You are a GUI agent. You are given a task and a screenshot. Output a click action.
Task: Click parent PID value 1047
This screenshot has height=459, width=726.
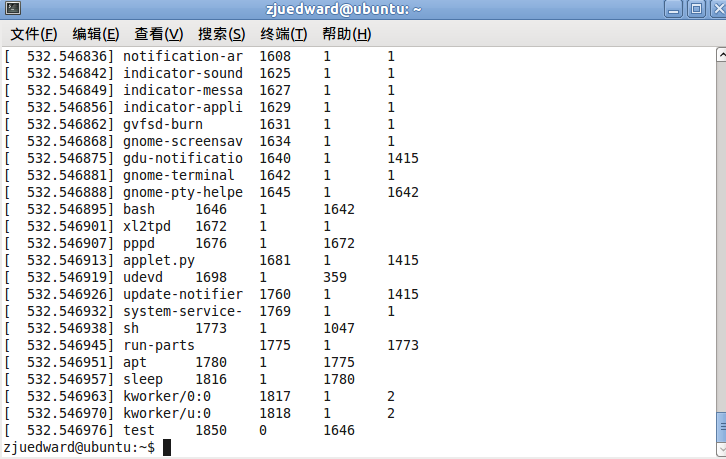[339, 328]
